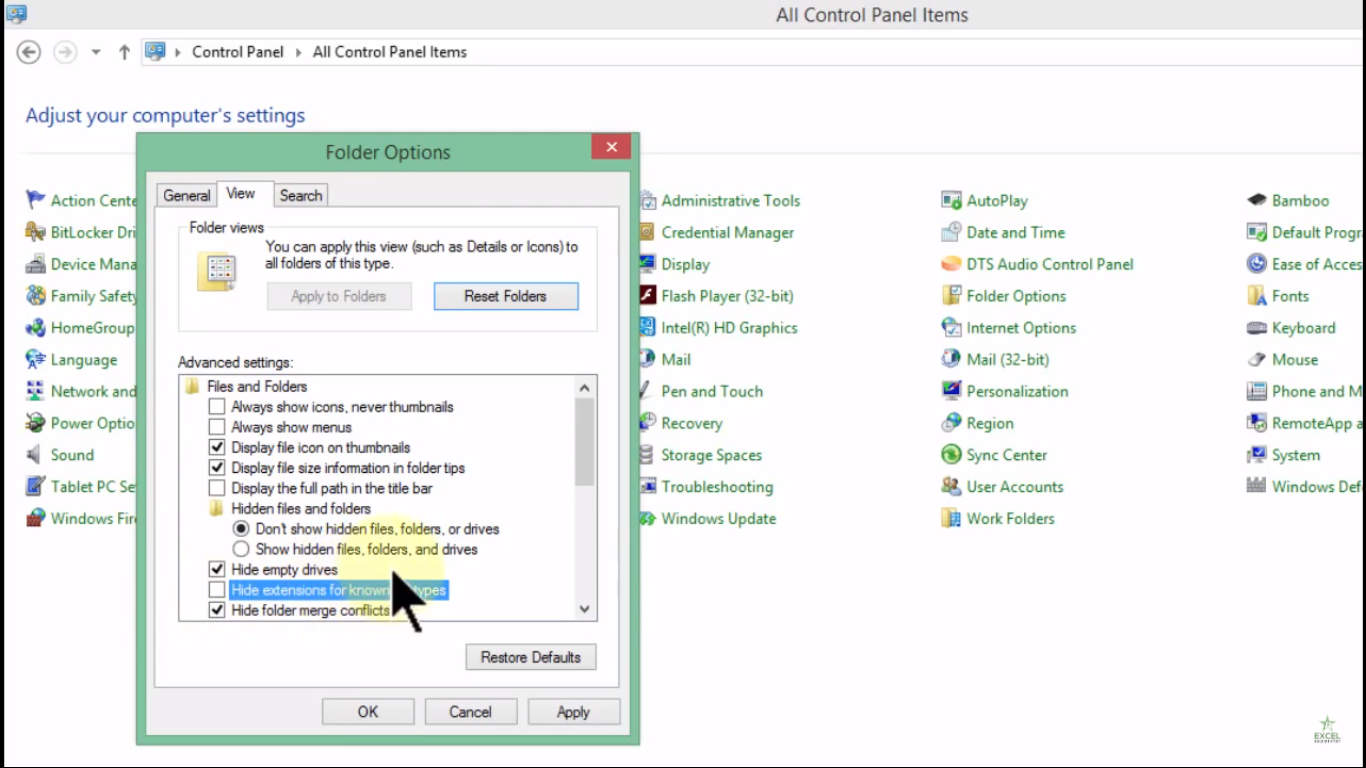Click the Advanced settings scroll-down arrow
Image resolution: width=1366 pixels, height=768 pixels.
click(x=585, y=609)
